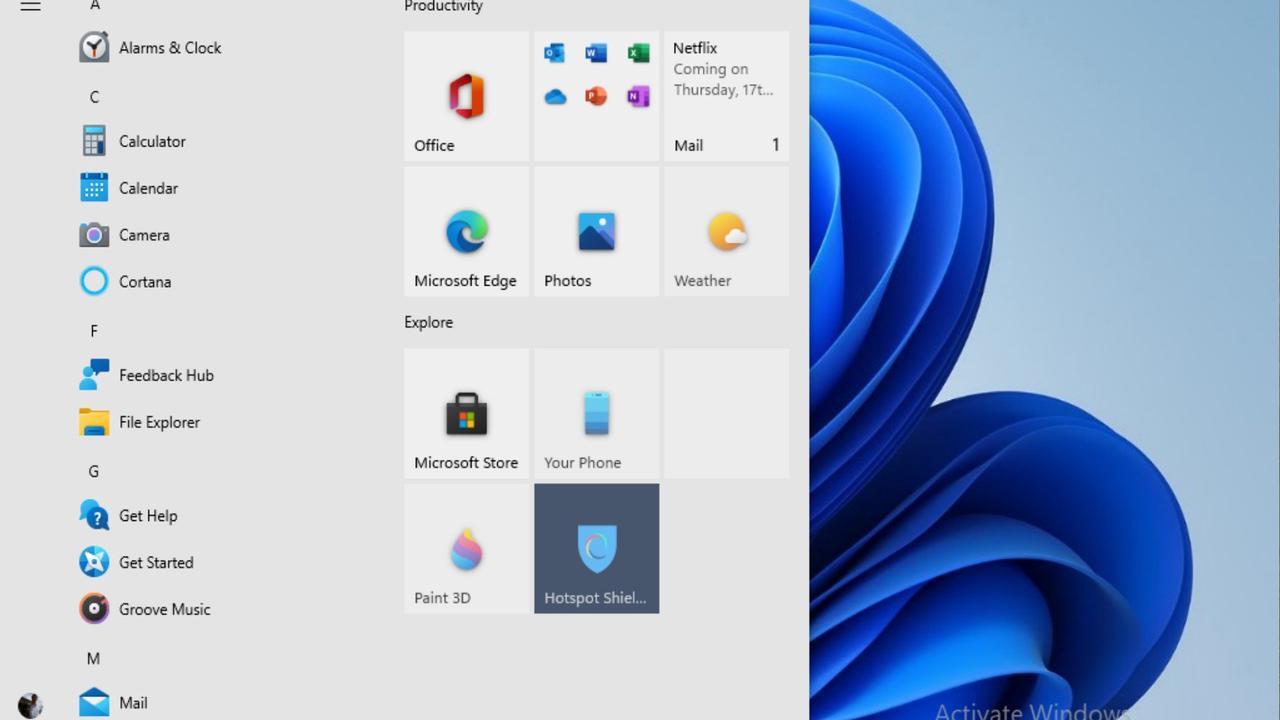Open OneNote in the Office apps tile
The height and width of the screenshot is (720, 1280).
(x=638, y=97)
